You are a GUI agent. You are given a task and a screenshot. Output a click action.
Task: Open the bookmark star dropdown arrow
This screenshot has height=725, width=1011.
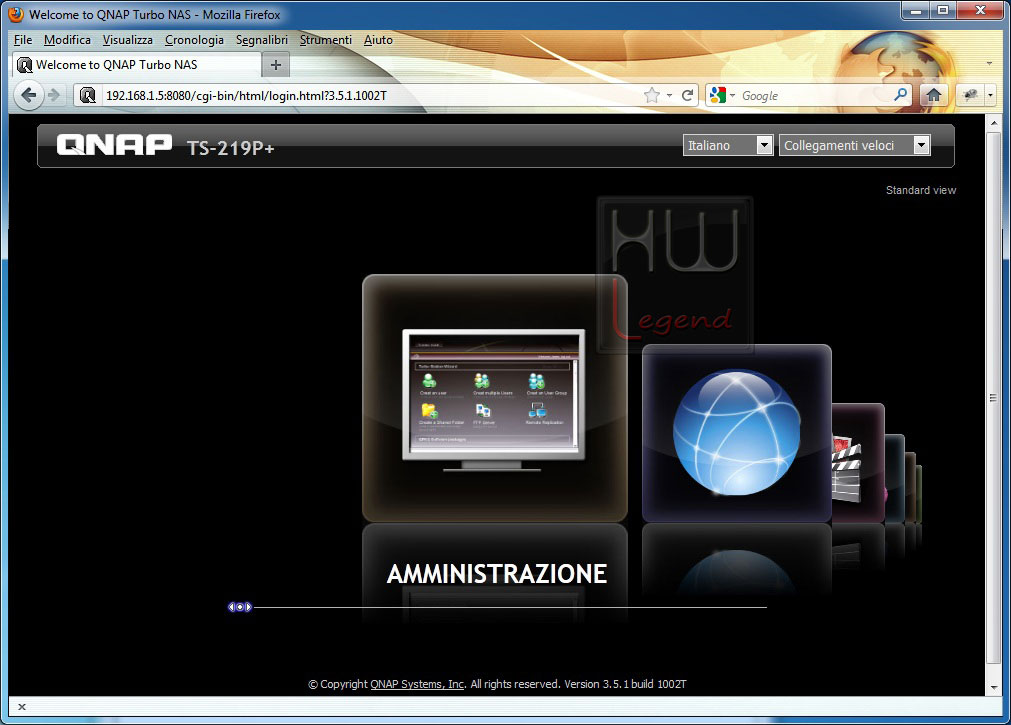(669, 95)
